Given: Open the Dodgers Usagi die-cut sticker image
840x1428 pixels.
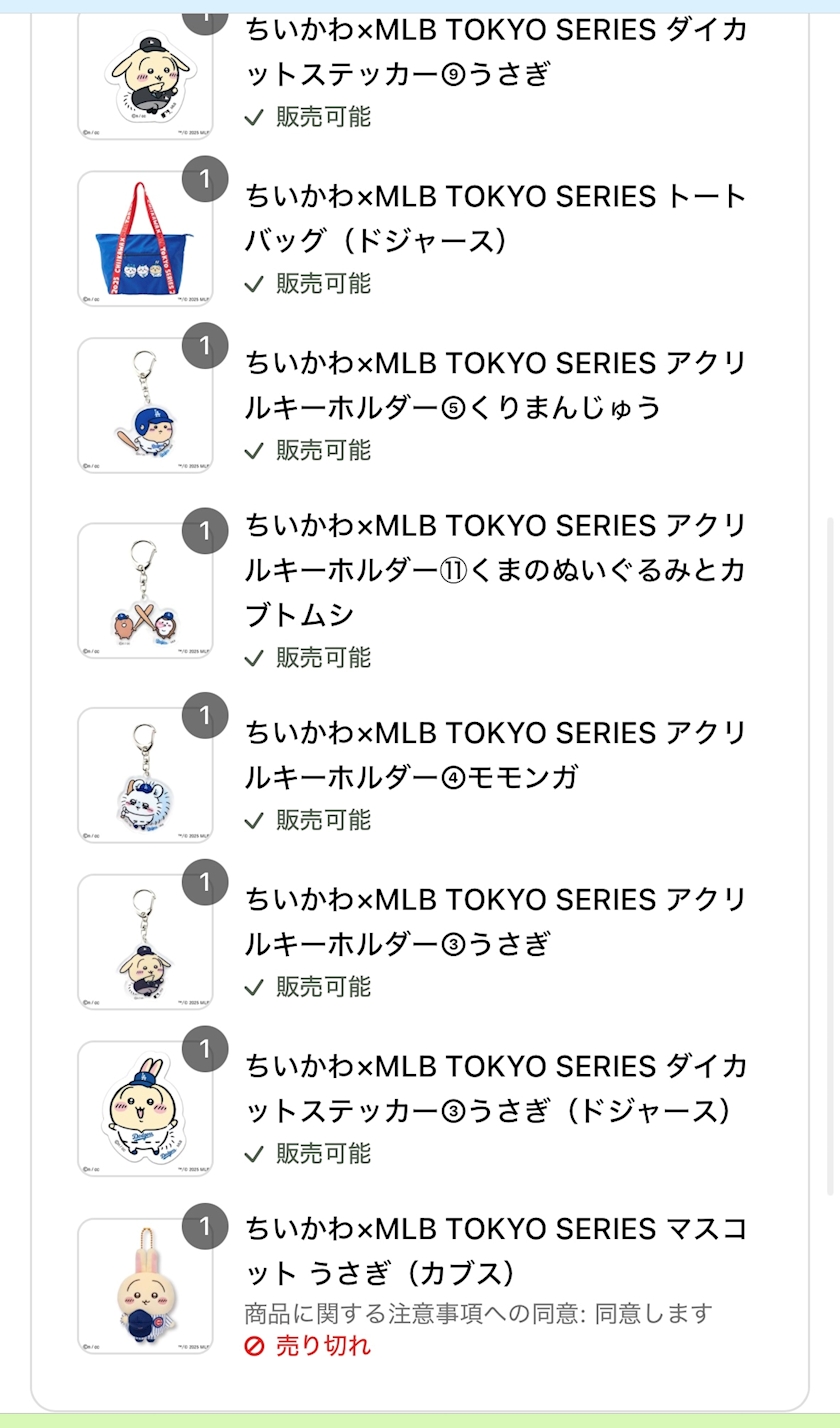Looking at the screenshot, I should (x=145, y=1109).
